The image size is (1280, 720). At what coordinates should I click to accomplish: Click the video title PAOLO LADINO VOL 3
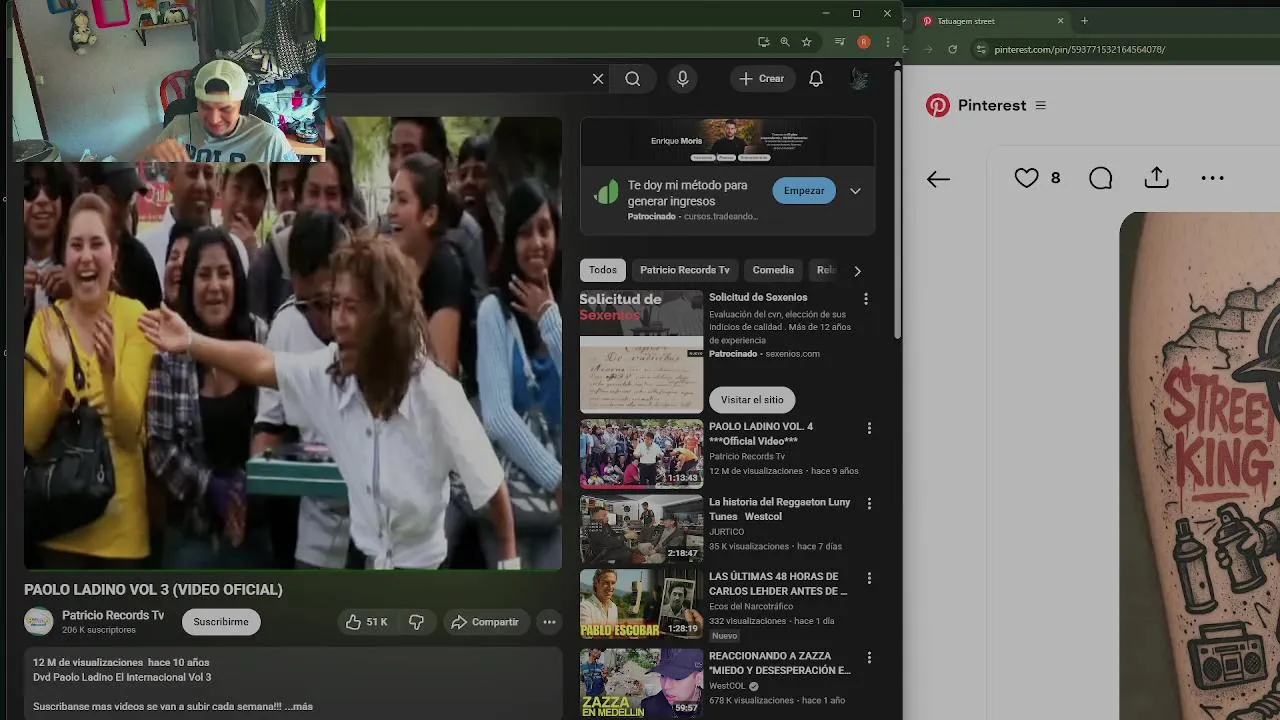(x=153, y=590)
